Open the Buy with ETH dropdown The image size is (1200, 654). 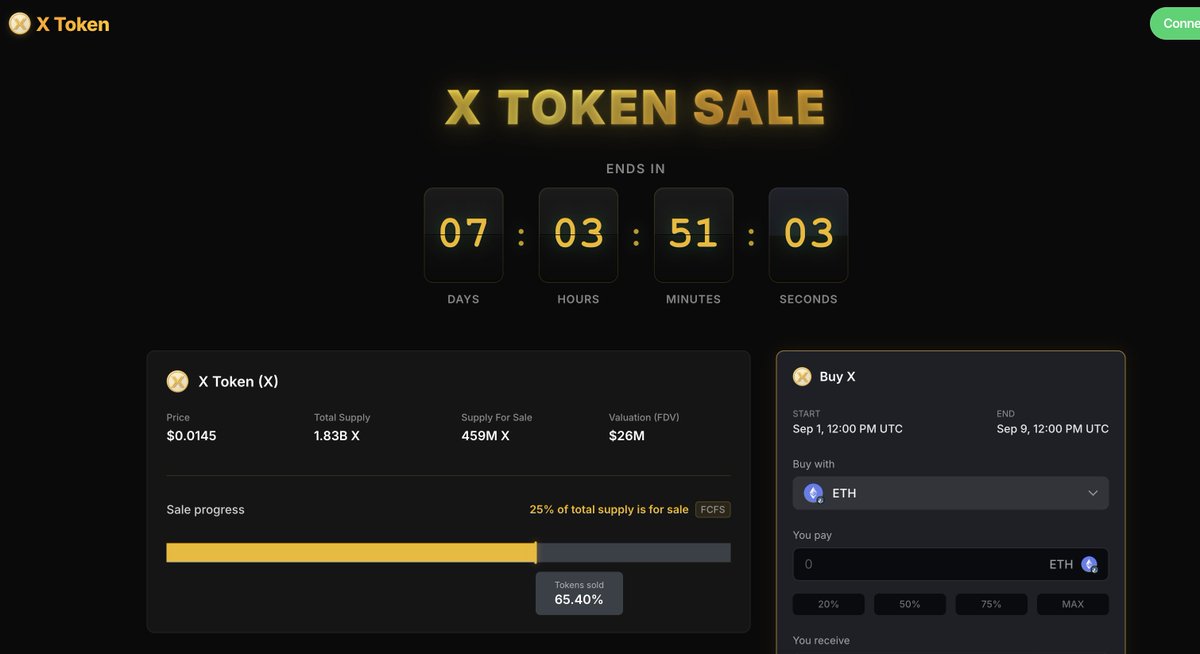click(x=951, y=493)
